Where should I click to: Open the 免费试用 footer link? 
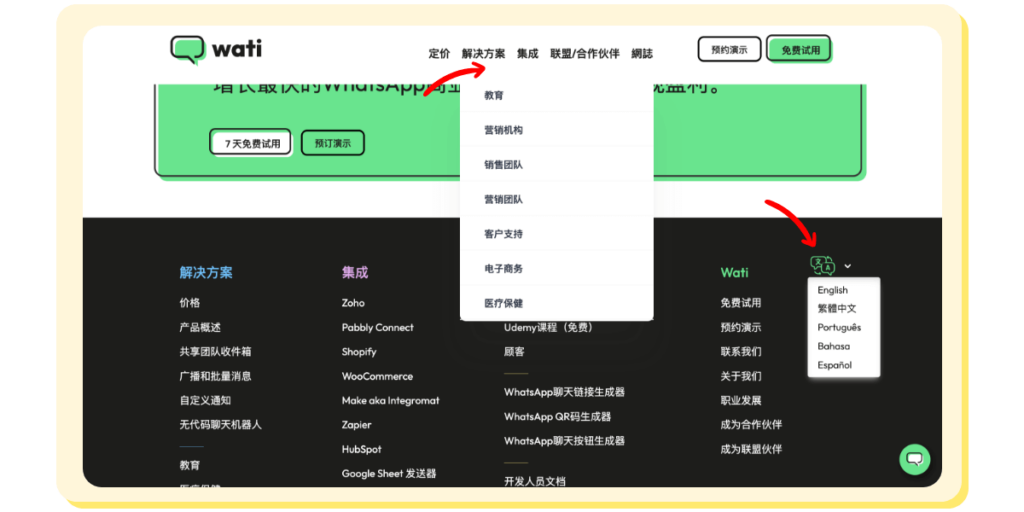click(x=741, y=303)
